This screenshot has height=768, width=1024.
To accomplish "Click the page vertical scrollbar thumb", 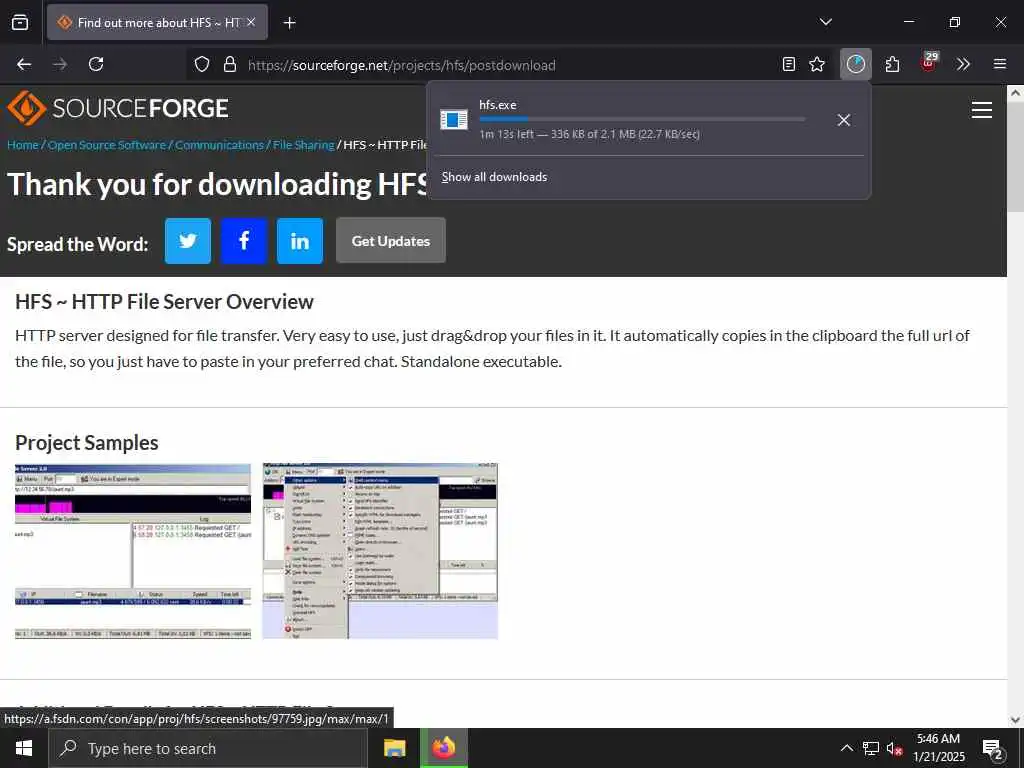I will [1016, 157].
